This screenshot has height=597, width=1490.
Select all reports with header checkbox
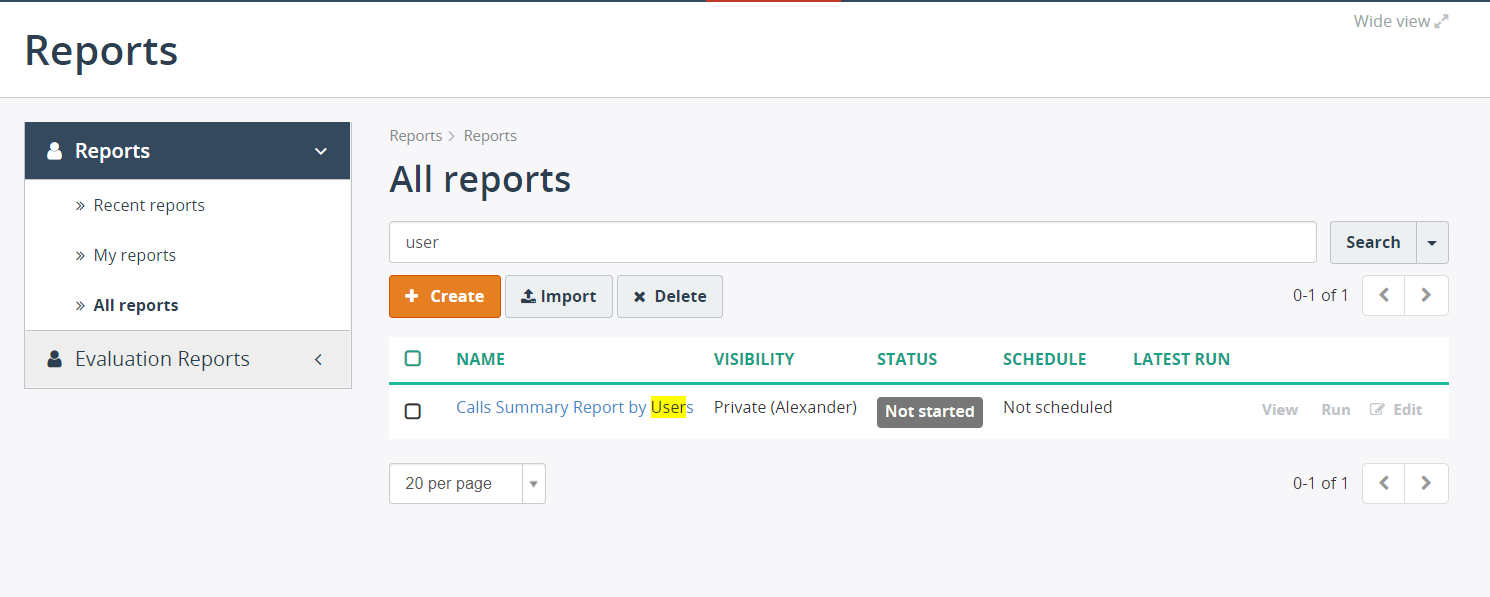click(413, 358)
